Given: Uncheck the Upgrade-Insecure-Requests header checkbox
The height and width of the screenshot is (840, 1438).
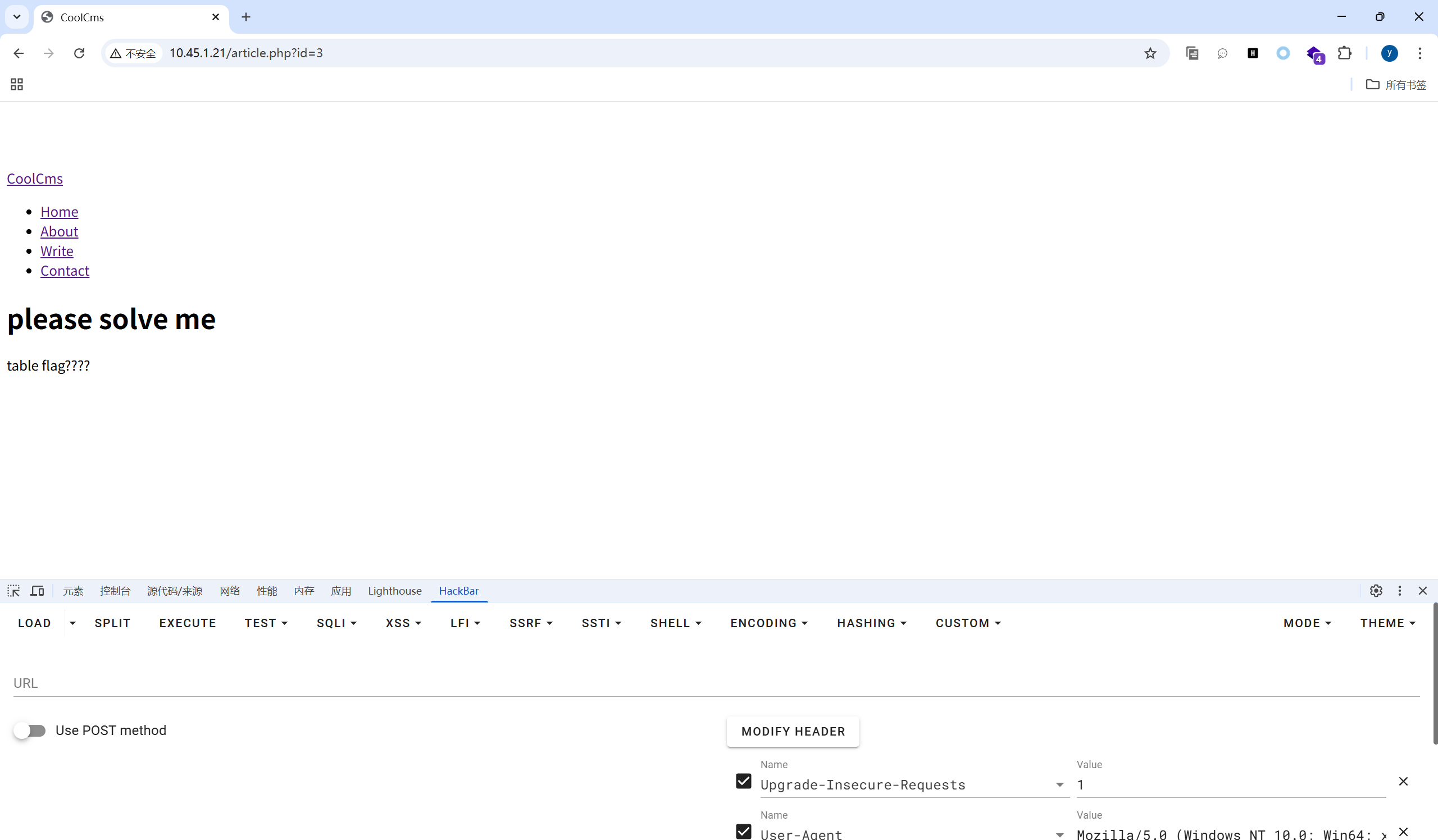Looking at the screenshot, I should [x=744, y=781].
